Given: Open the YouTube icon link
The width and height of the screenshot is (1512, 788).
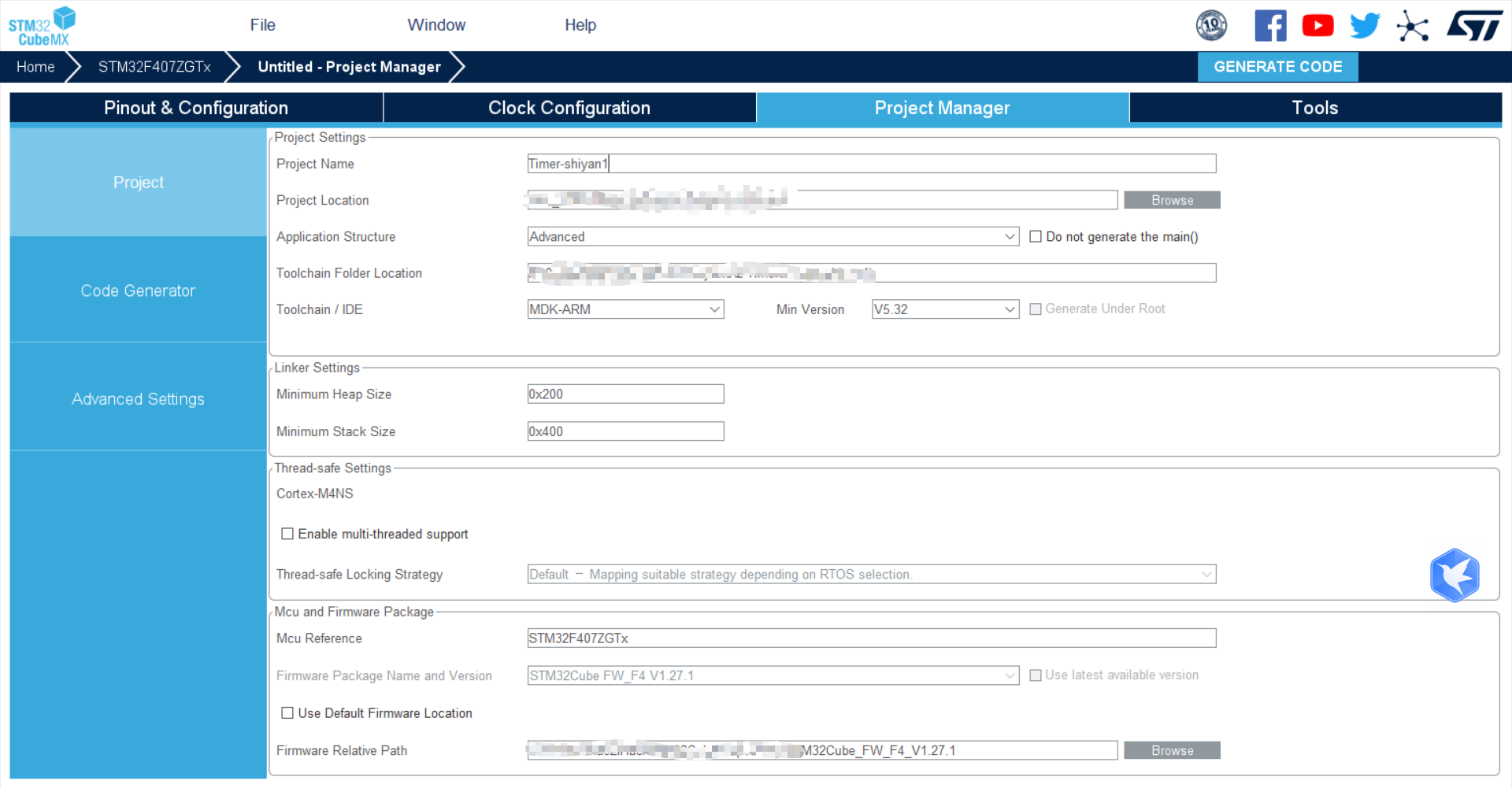Looking at the screenshot, I should coord(1317,25).
